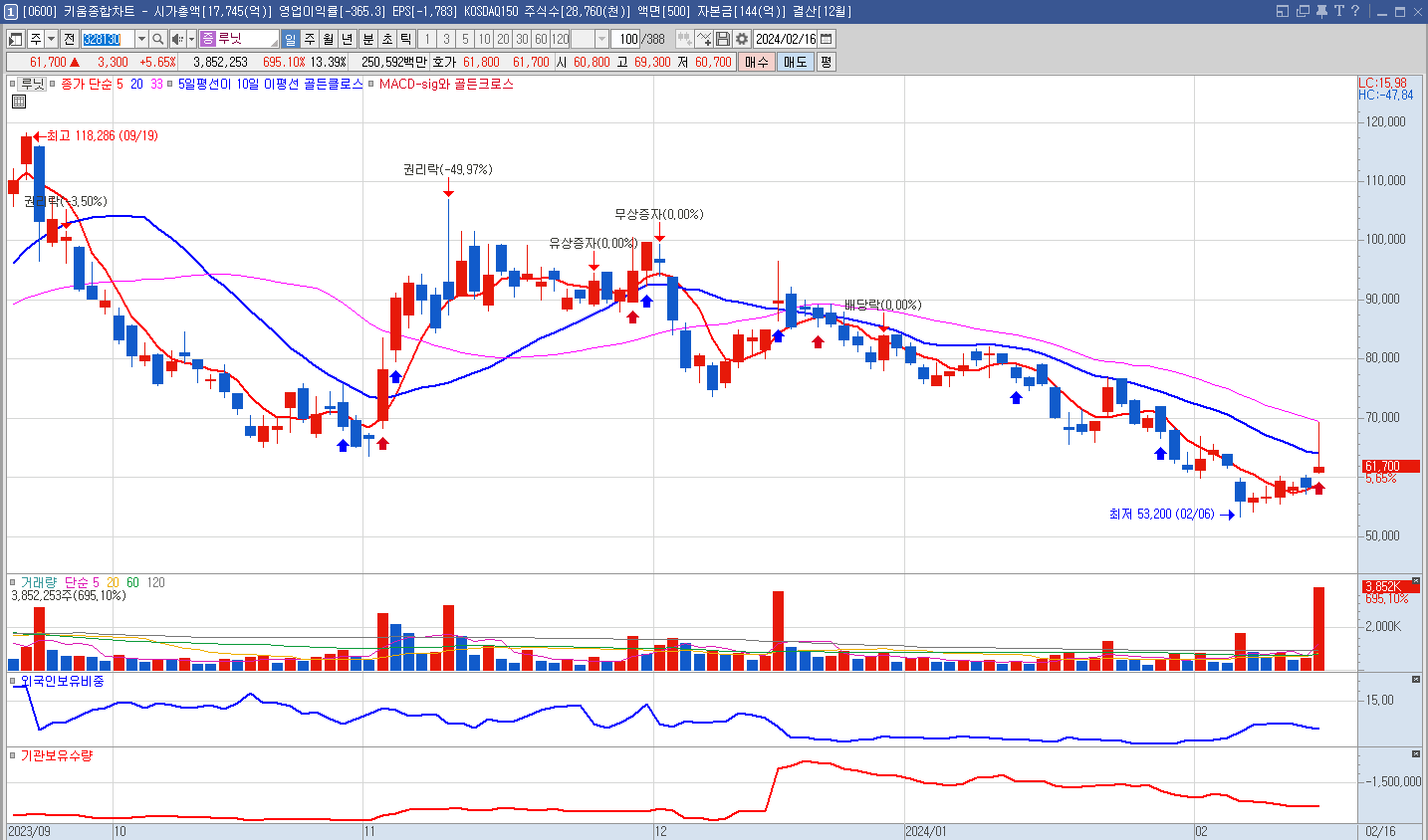The height and width of the screenshot is (840, 1428).
Task: Click the date field 2024/02/16
Action: [786, 39]
